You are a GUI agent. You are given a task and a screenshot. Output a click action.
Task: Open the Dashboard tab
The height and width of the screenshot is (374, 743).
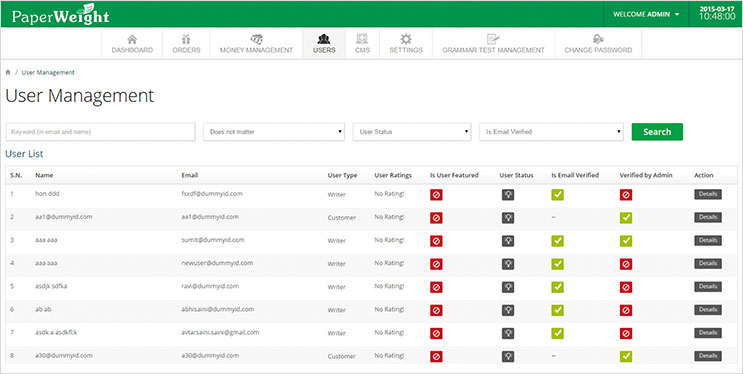click(x=132, y=44)
